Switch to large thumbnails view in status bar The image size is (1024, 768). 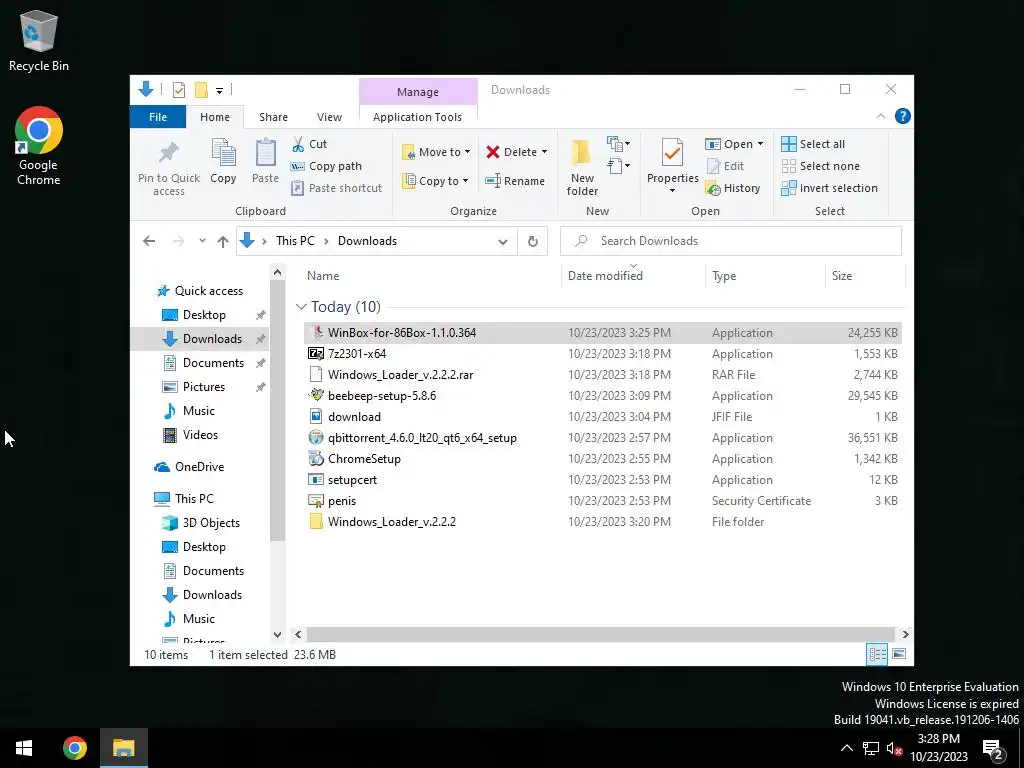pyautogui.click(x=899, y=654)
